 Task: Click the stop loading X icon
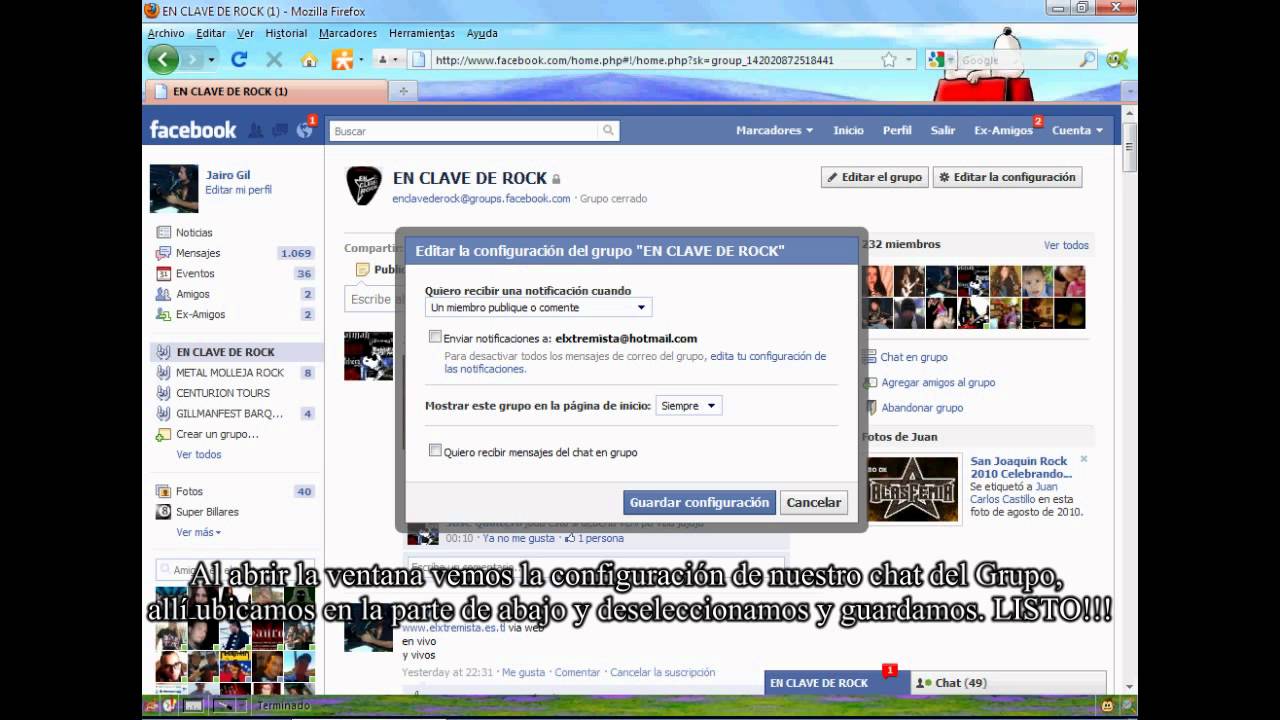pyautogui.click(x=273, y=60)
